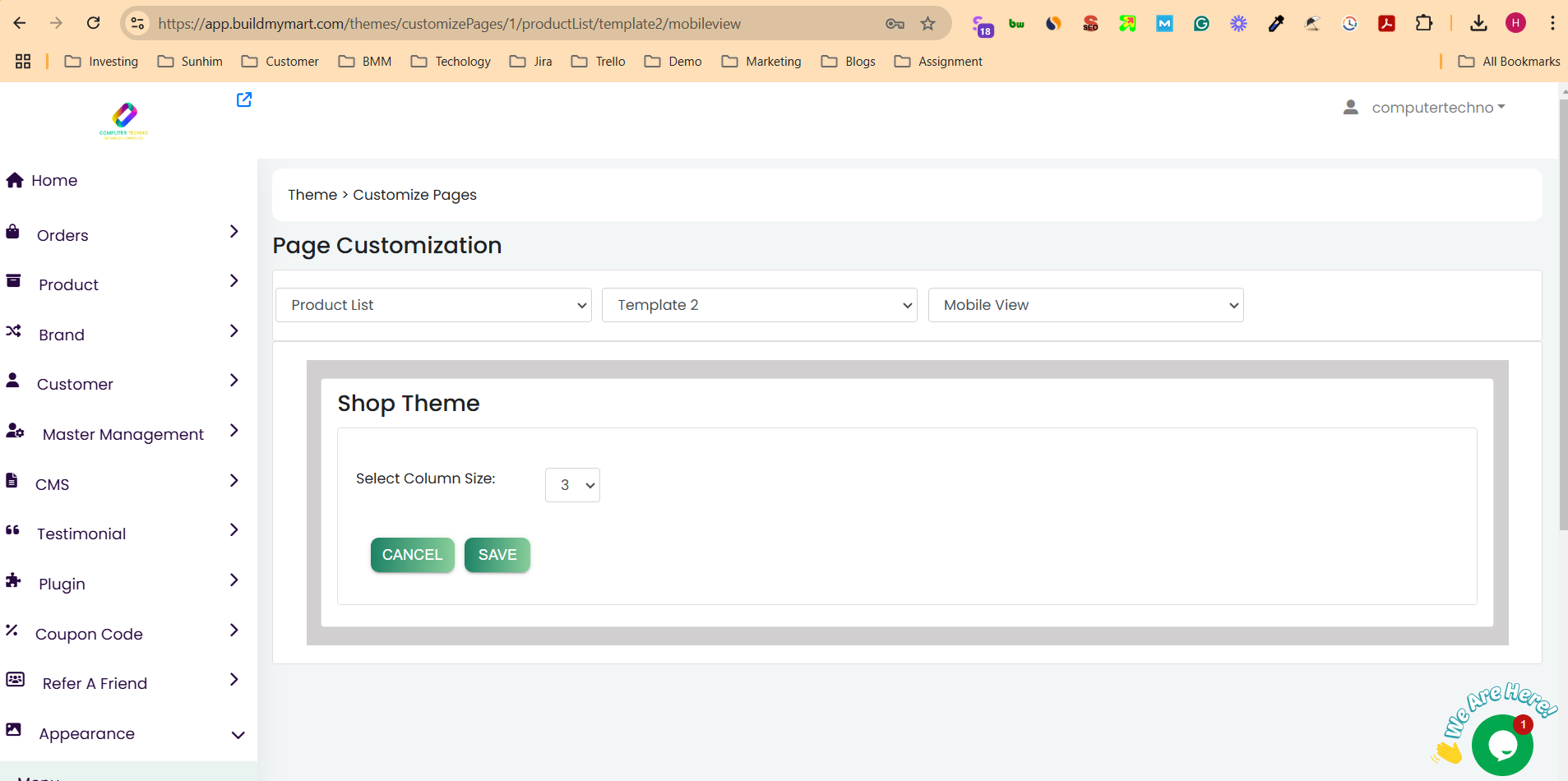Click the Product archive box icon
The height and width of the screenshot is (781, 1568).
[14, 281]
